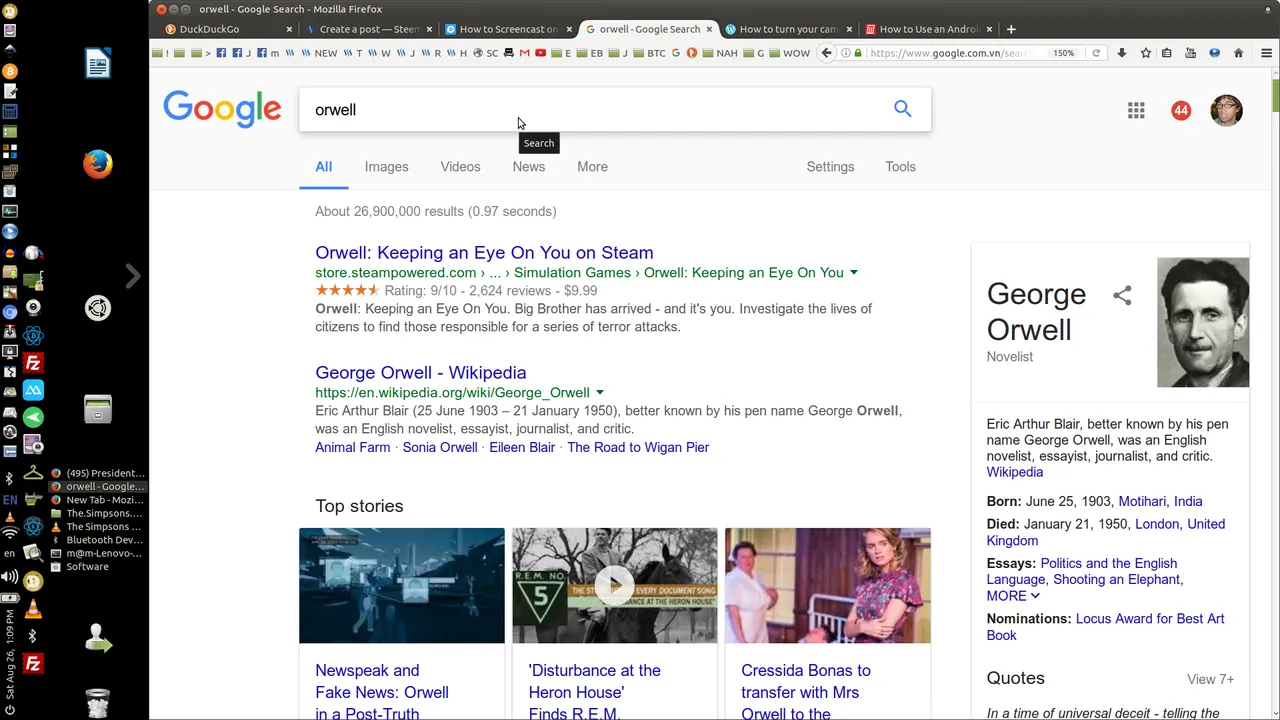Viewport: 1280px width, 720px height.
Task: Switch to the News results tab
Action: pyautogui.click(x=528, y=167)
